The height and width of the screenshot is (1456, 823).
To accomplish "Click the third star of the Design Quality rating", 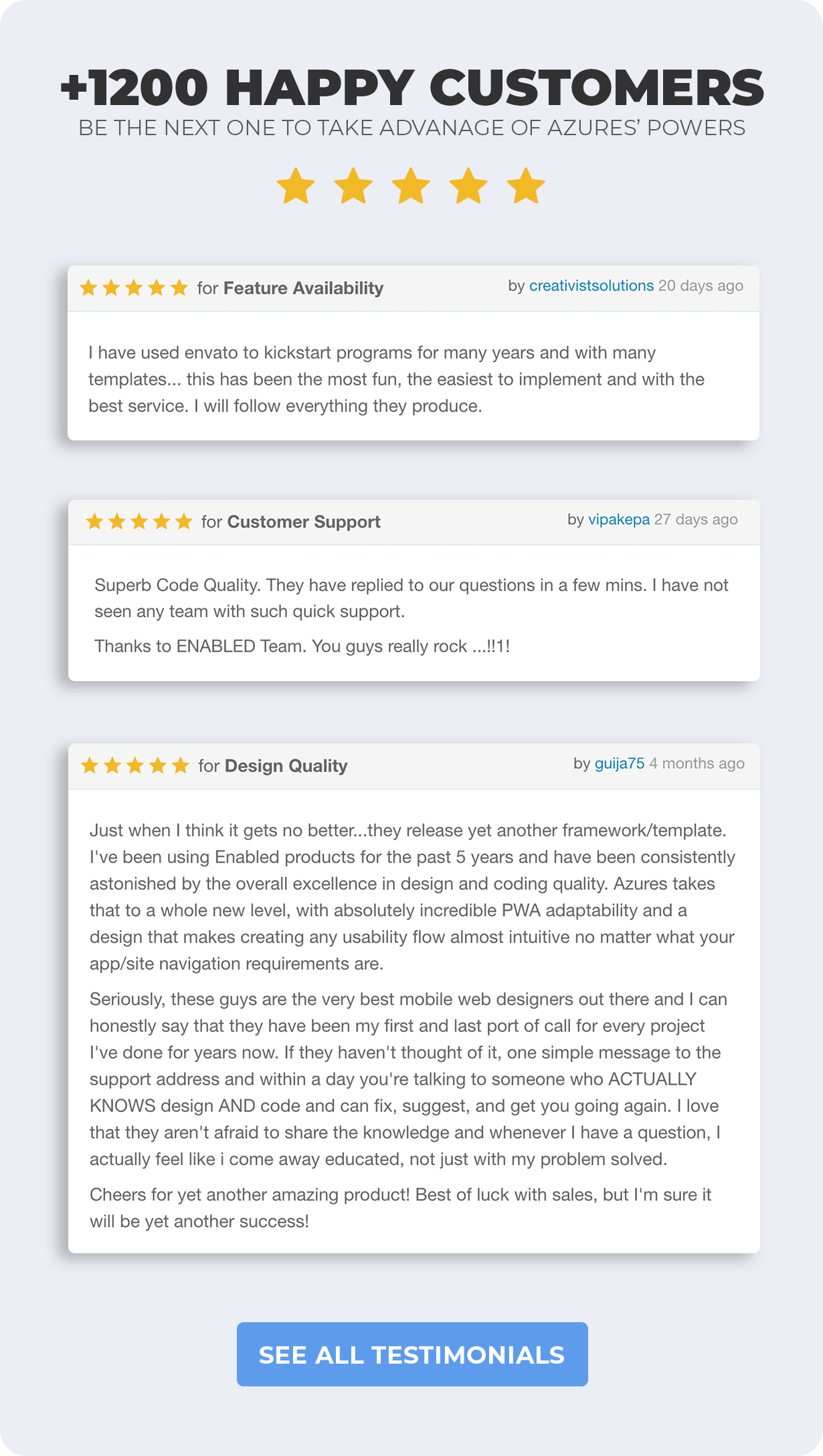I will tap(135, 766).
